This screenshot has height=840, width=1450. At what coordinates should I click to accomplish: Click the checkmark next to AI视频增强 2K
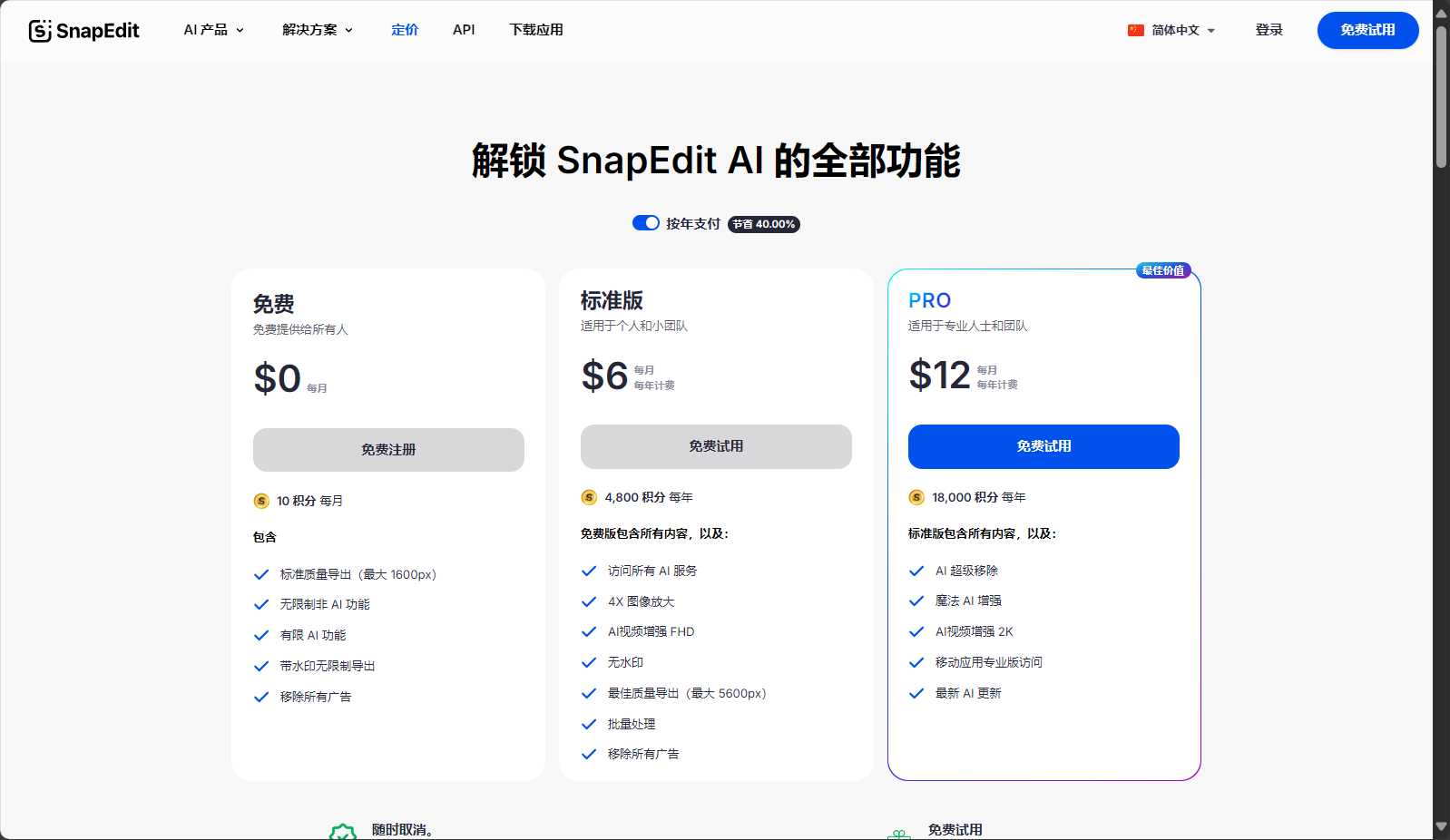(x=916, y=631)
